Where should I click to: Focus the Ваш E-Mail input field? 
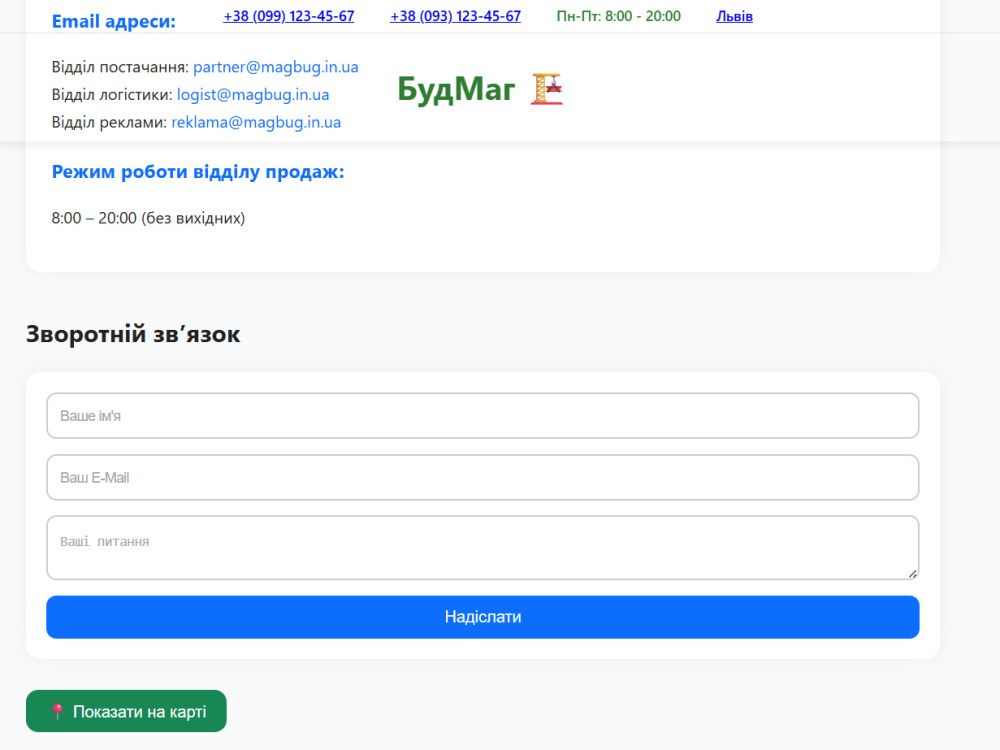pos(483,478)
